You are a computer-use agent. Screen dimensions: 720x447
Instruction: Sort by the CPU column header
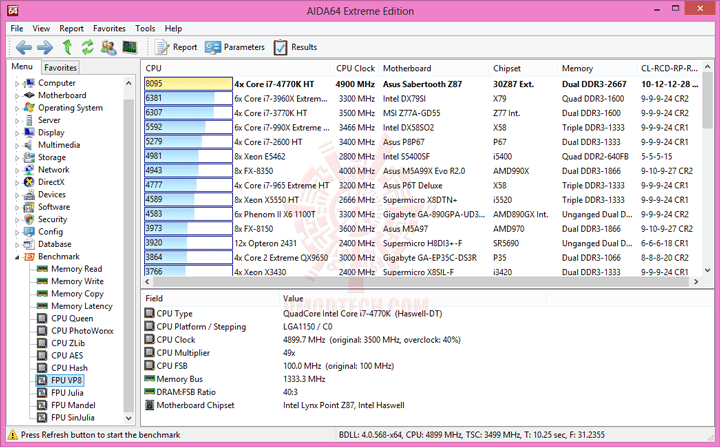tap(236, 68)
